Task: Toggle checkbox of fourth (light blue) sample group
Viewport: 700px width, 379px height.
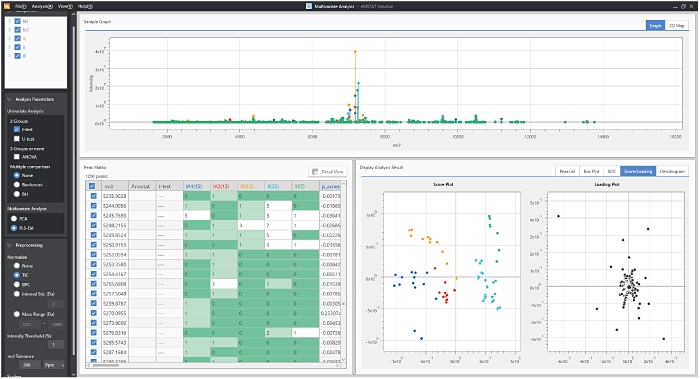Action: coord(17,47)
